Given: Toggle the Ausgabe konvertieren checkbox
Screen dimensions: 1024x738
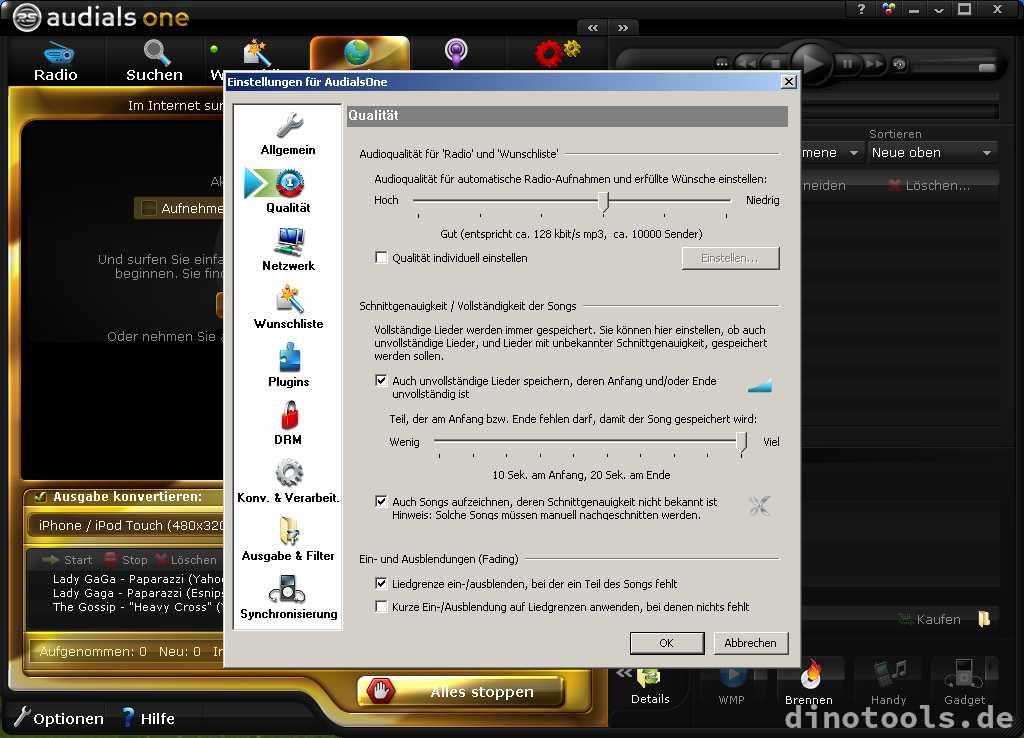Looking at the screenshot, I should coord(40,496).
